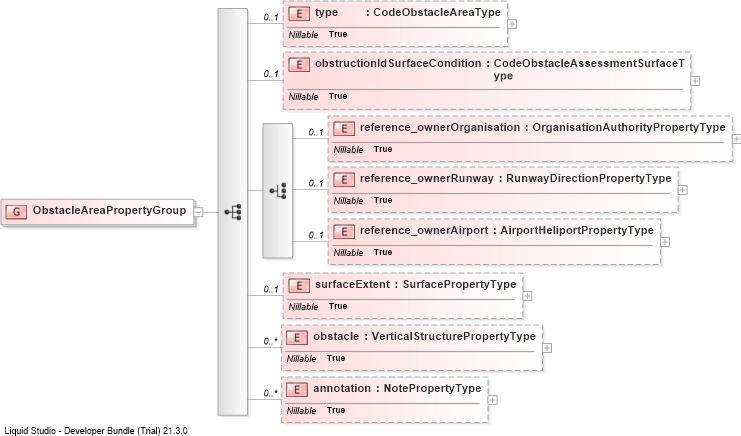The height and width of the screenshot is (436, 741).
Task: Click Nillable True under obstructionIdSurfaceCondition
Action: click(318, 96)
